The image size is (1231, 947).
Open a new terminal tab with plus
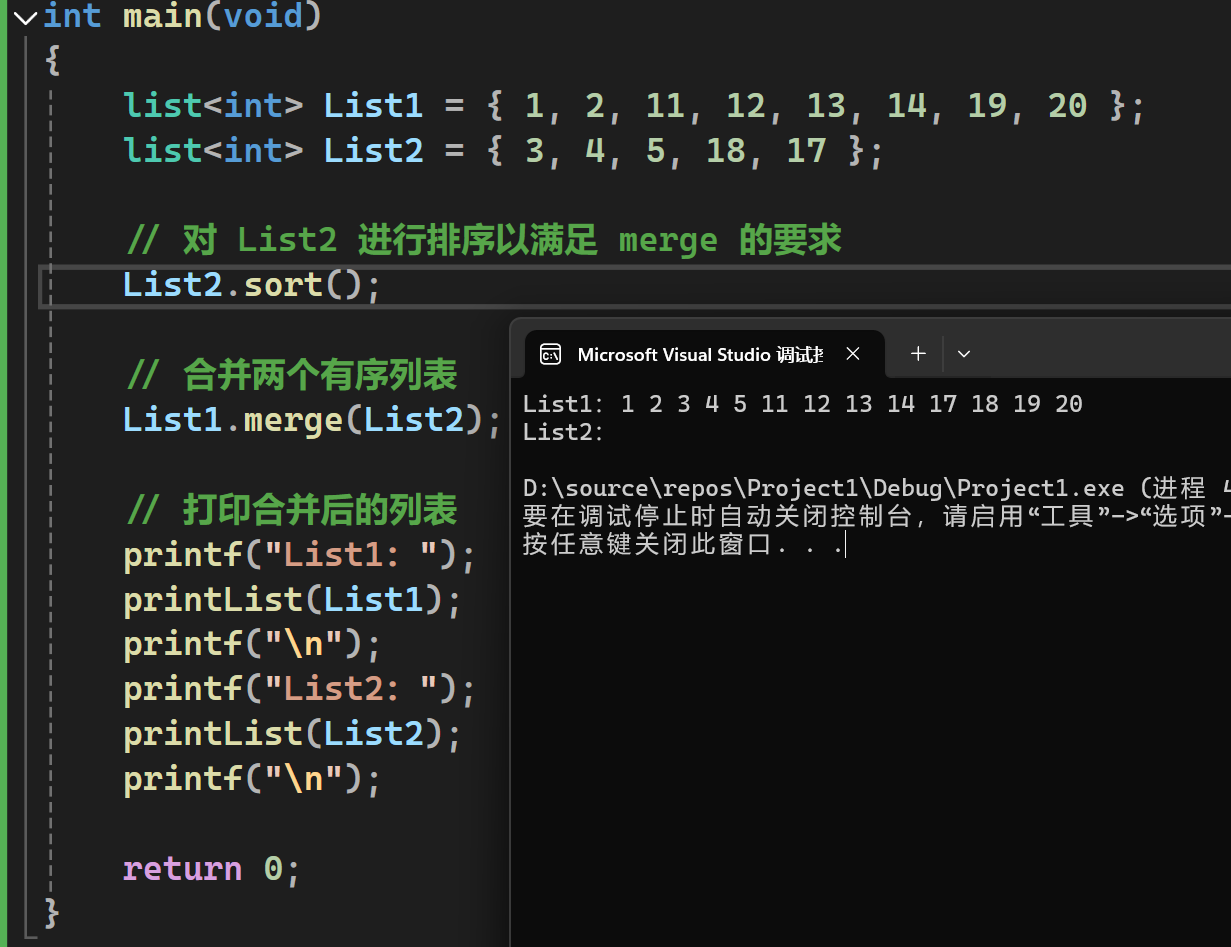[918, 353]
